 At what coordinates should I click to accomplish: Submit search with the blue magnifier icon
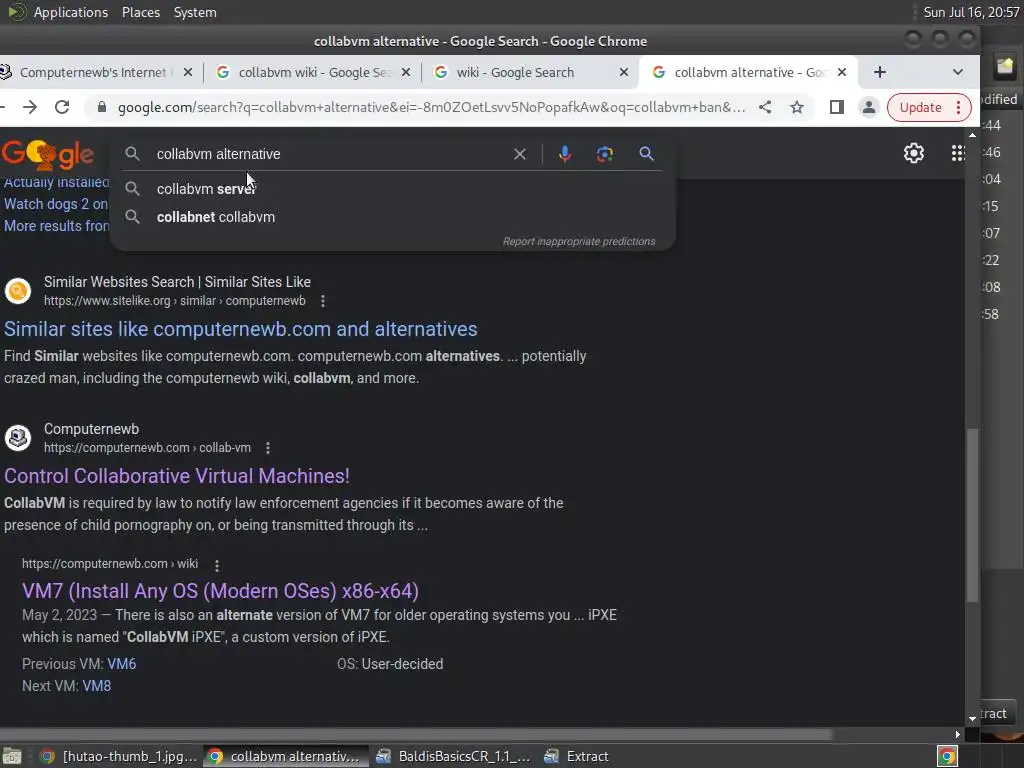[646, 154]
